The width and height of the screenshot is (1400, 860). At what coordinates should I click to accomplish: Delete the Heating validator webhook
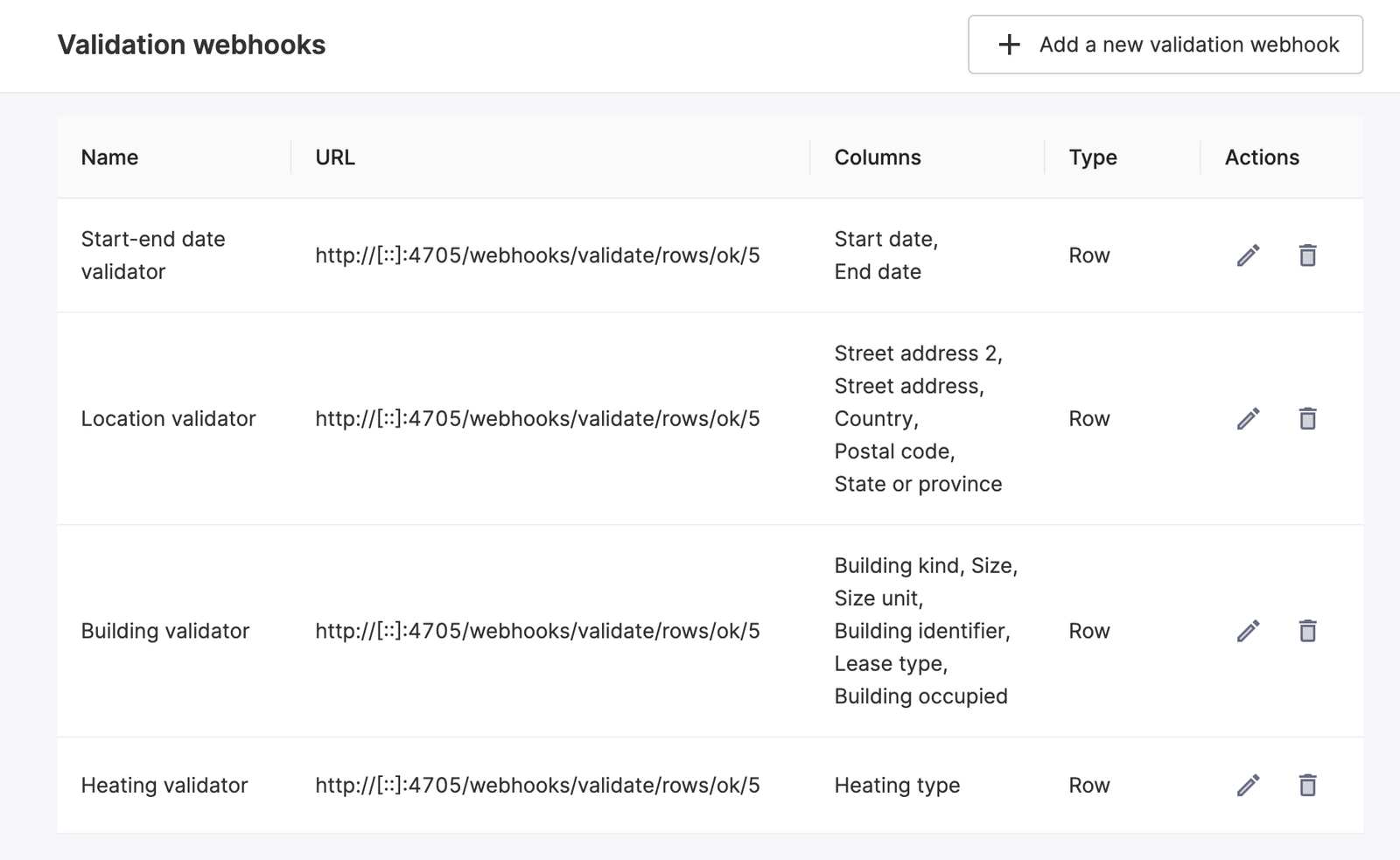pyautogui.click(x=1307, y=785)
